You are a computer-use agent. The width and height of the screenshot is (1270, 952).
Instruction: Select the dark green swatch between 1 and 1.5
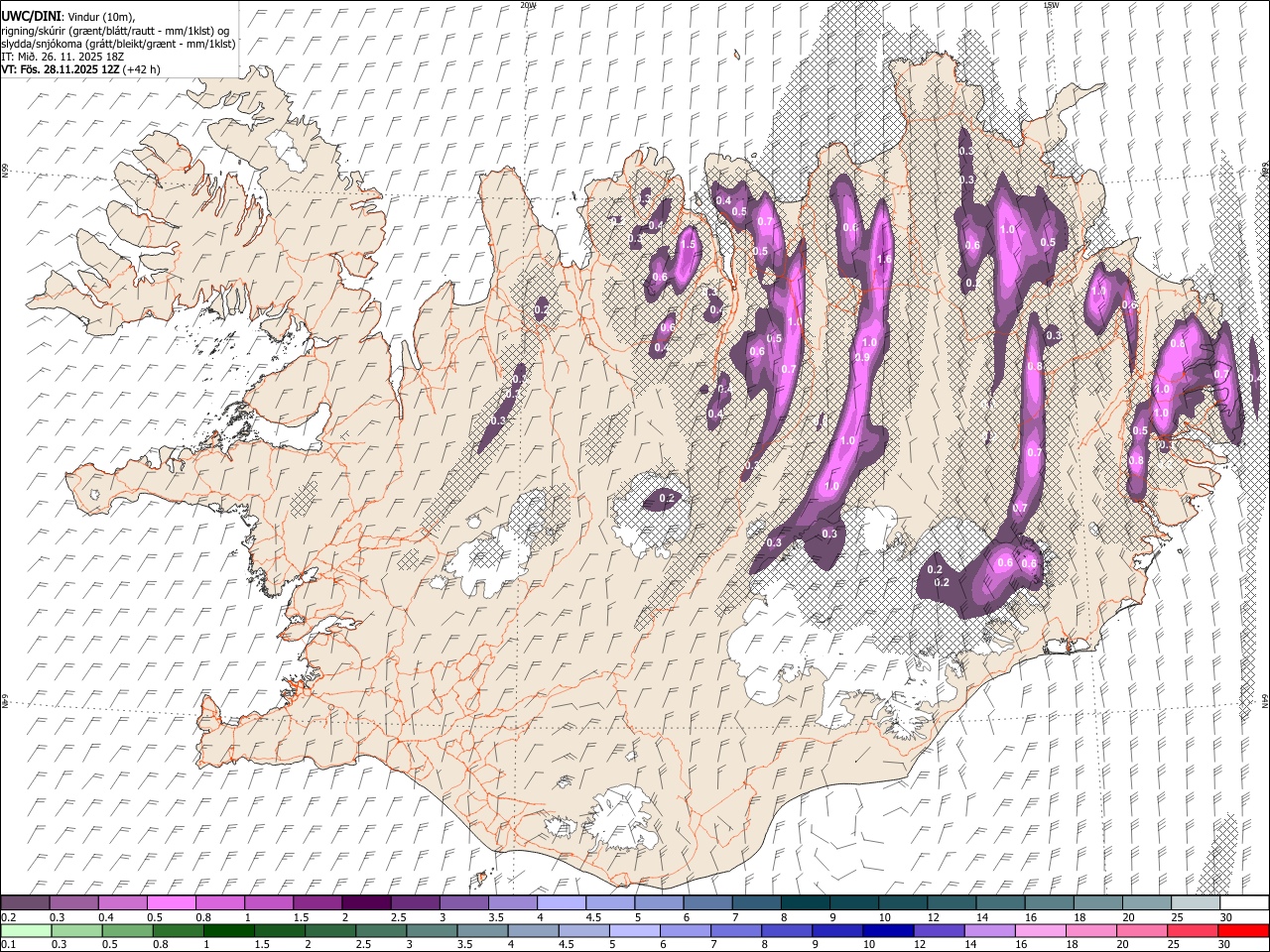[x=229, y=930]
